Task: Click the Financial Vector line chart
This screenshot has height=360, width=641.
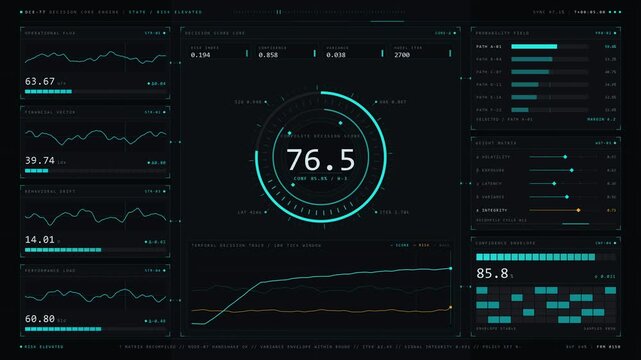Action: click(x=96, y=137)
